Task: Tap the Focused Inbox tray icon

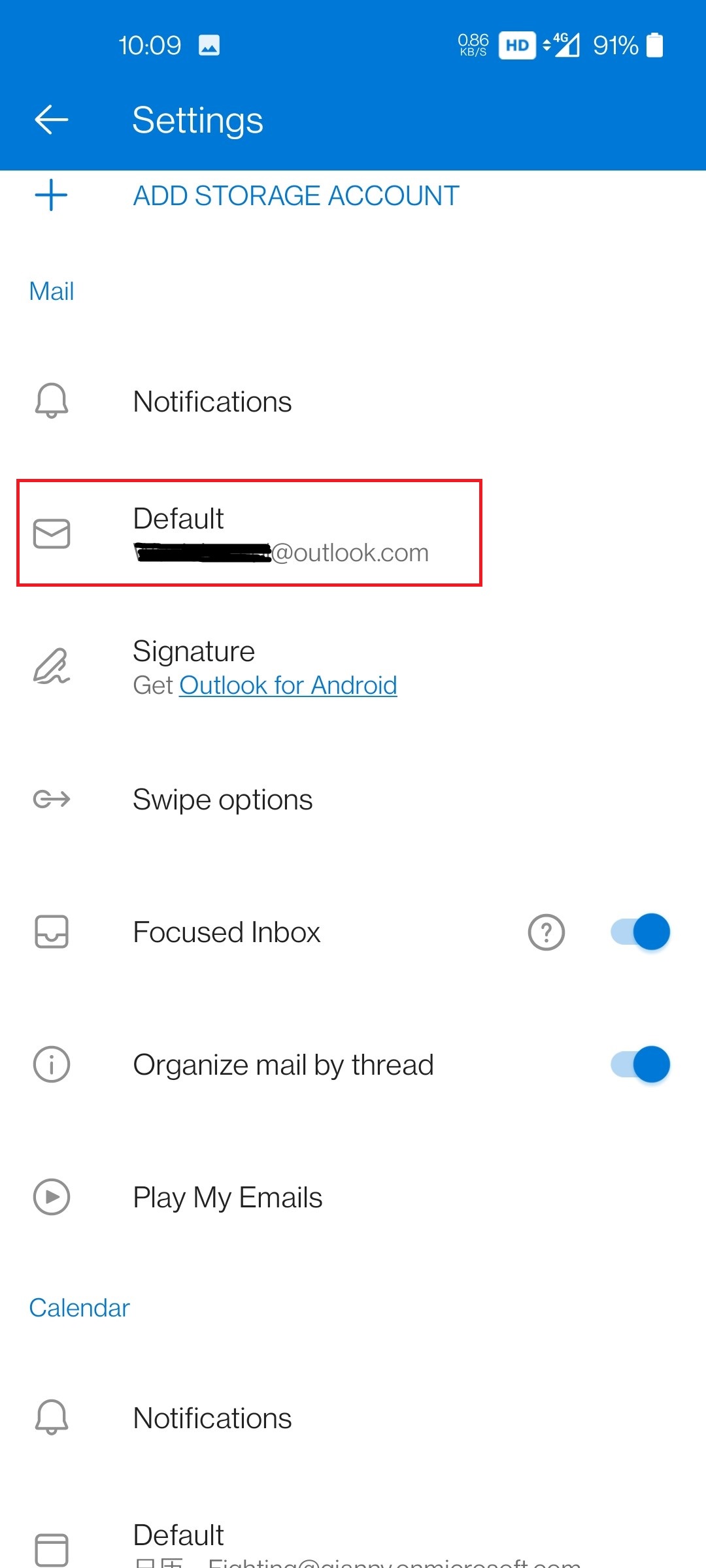Action: pos(51,932)
